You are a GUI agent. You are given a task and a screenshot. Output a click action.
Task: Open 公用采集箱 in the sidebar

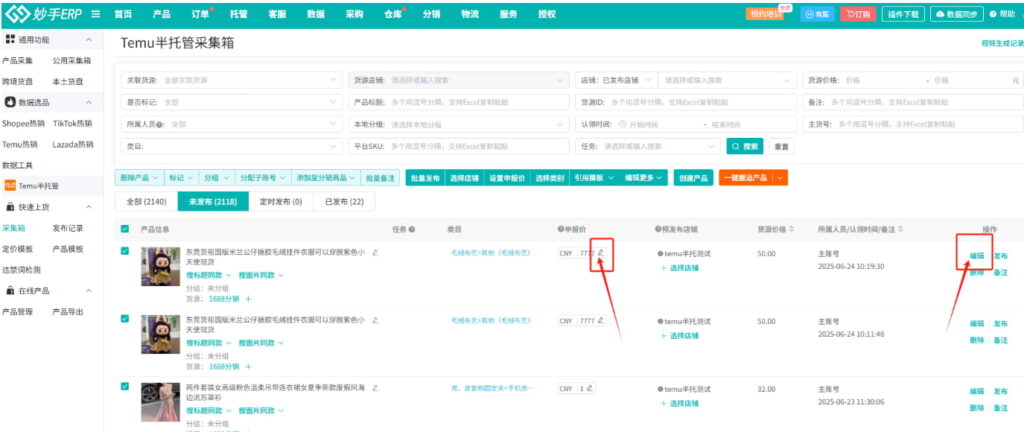[71, 61]
